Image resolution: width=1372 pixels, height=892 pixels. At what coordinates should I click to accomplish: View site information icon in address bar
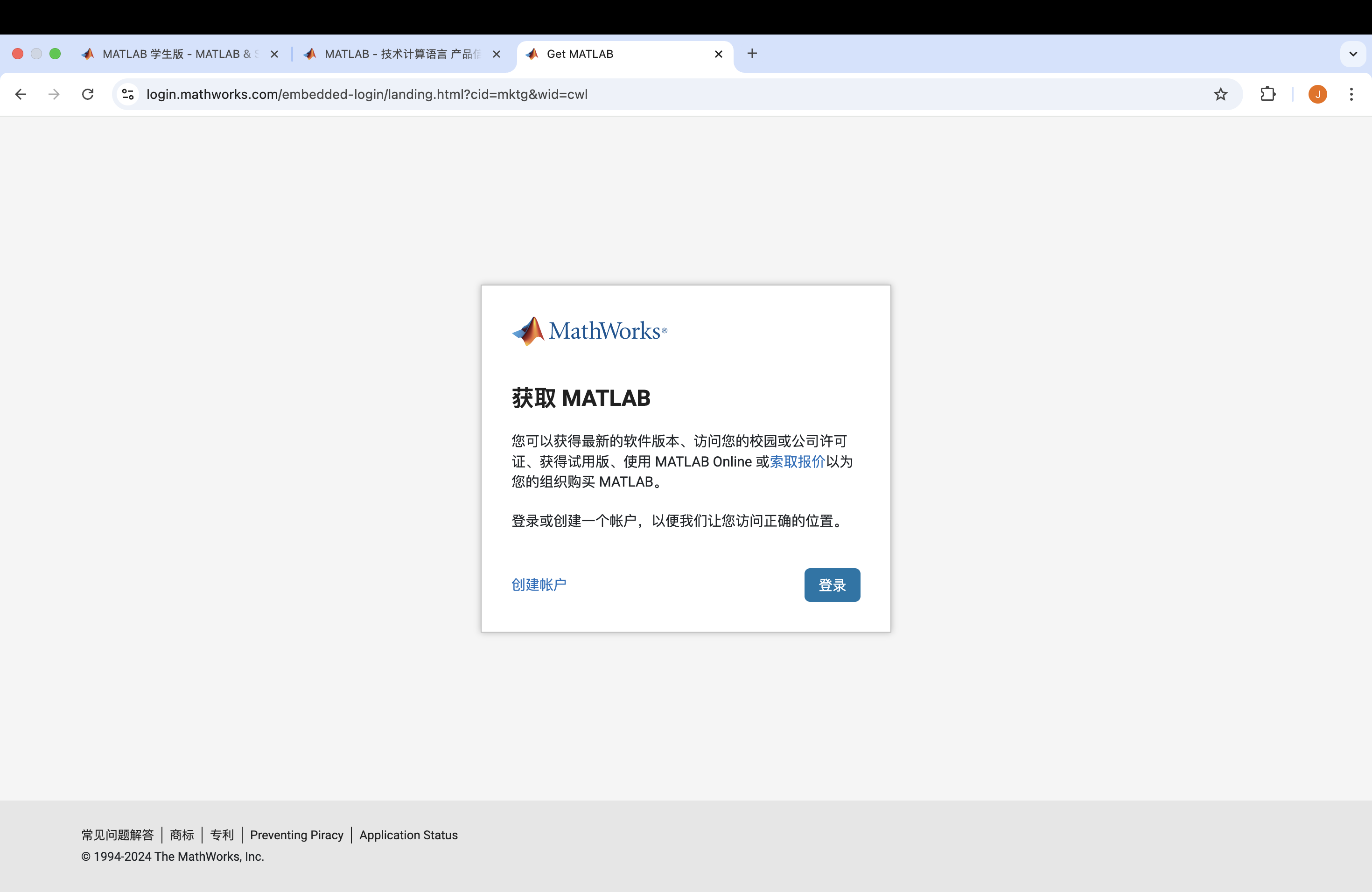[x=128, y=94]
